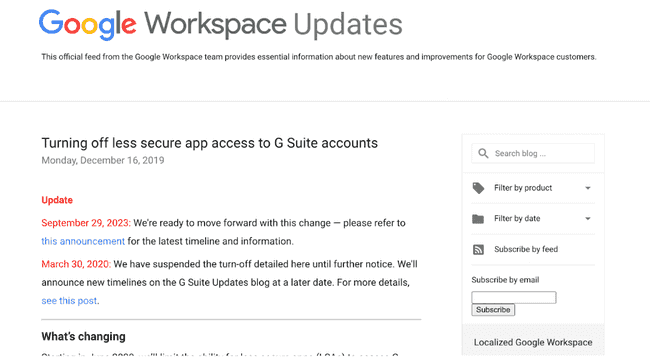
Task: Click the March 30, 2020 date text
Action: (x=76, y=264)
